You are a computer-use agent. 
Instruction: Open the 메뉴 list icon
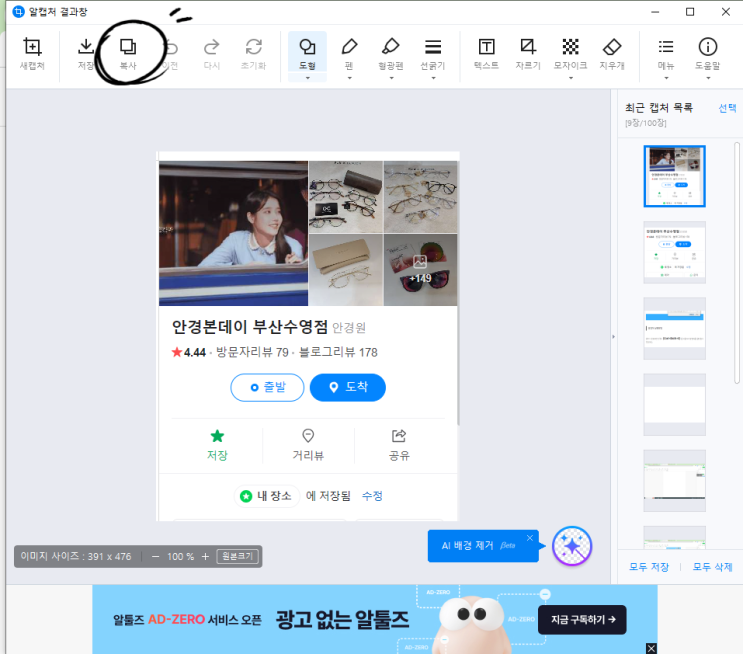666,53
